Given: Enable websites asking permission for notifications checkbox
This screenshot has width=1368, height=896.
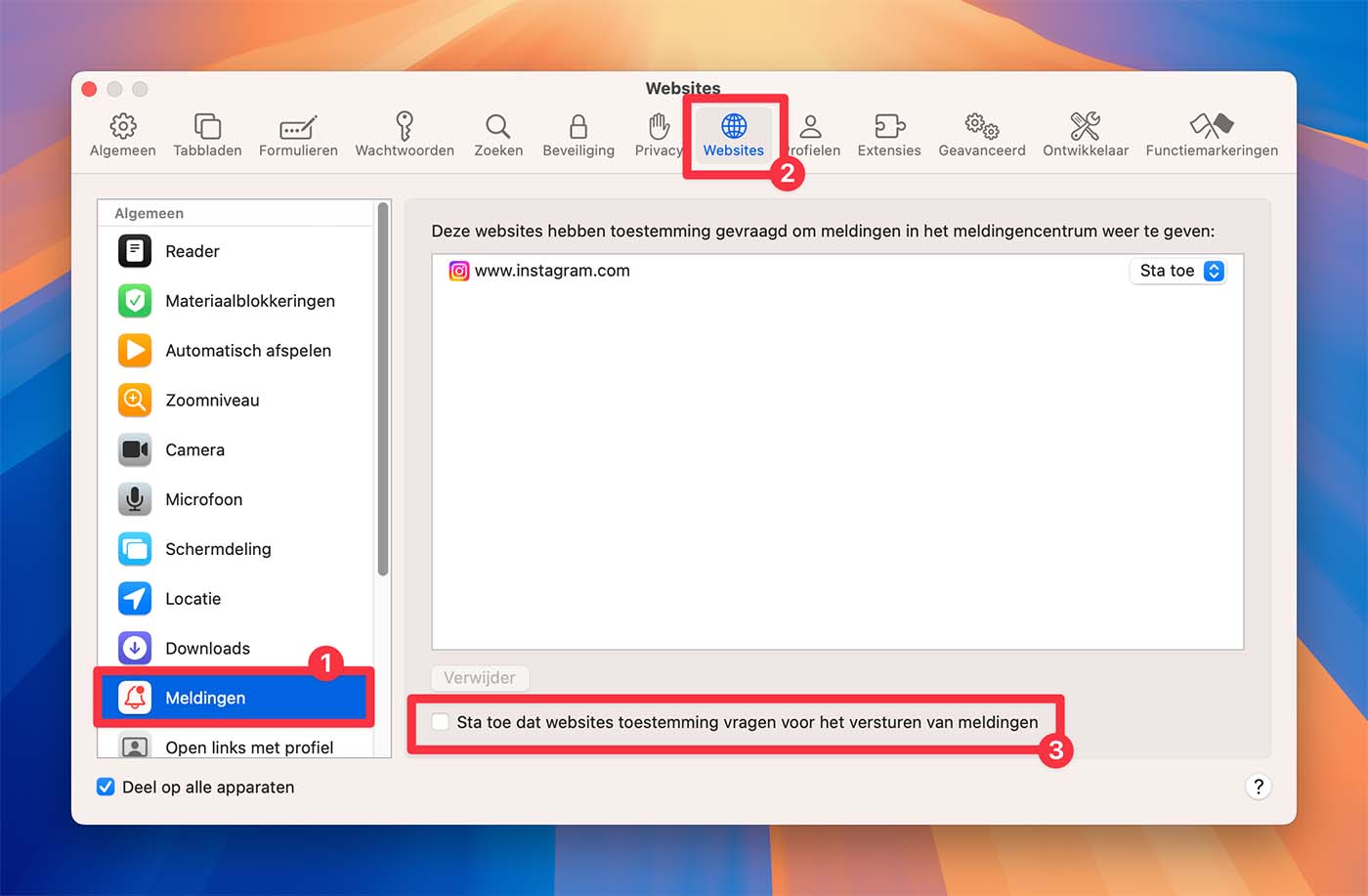Looking at the screenshot, I should click(x=441, y=722).
